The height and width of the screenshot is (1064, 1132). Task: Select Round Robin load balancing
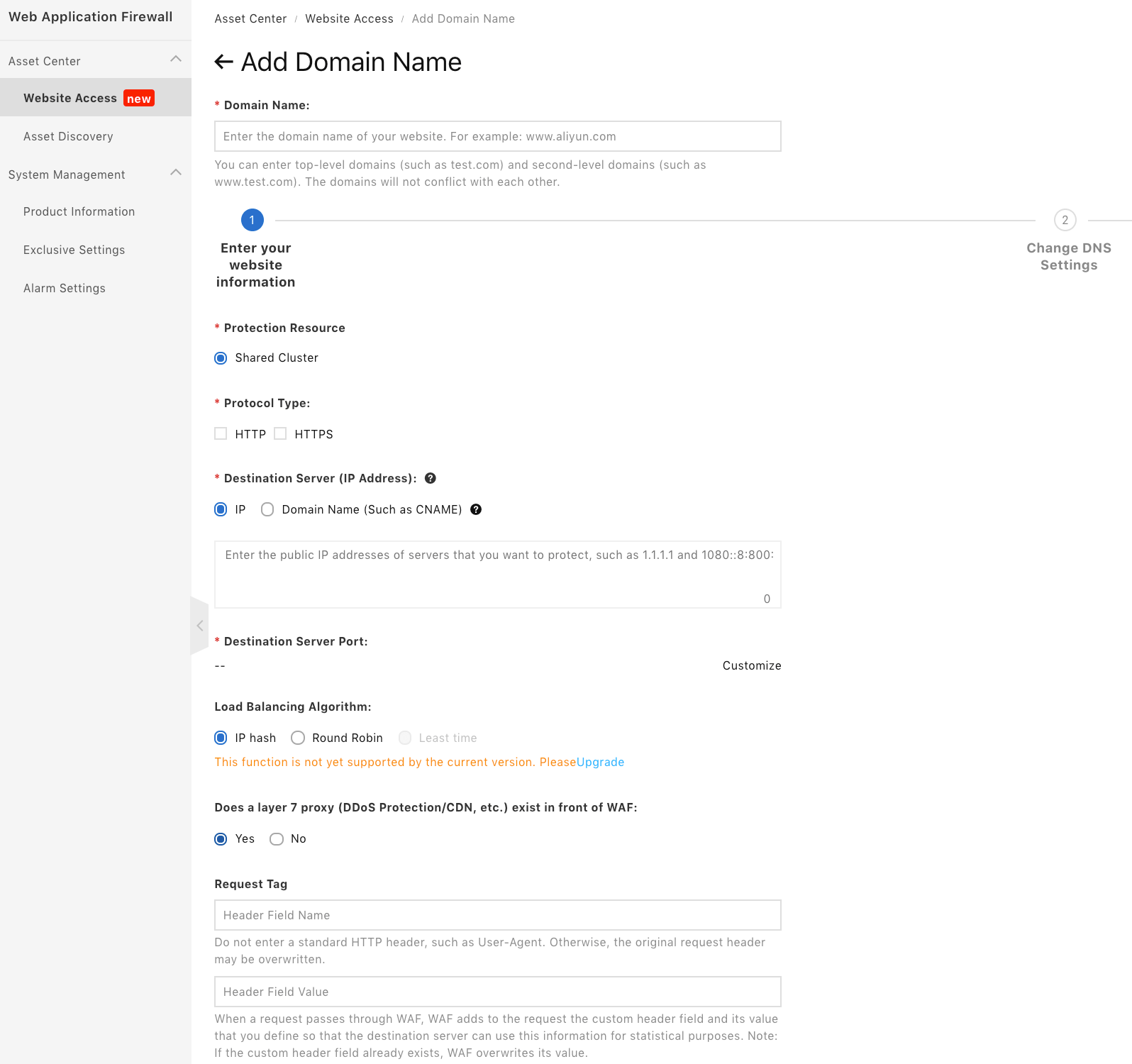click(x=298, y=738)
